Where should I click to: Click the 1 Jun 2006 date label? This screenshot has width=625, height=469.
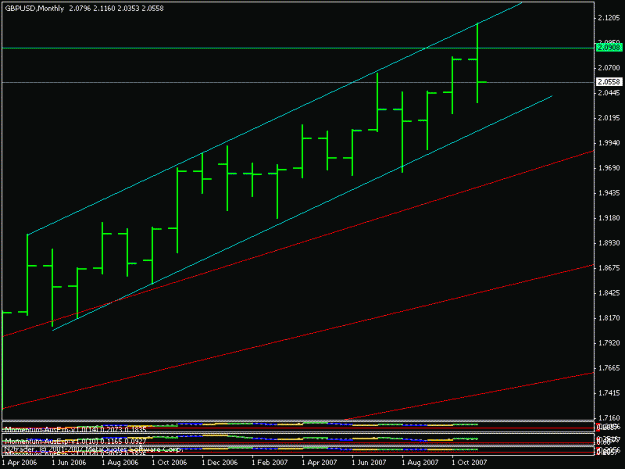tap(69, 463)
